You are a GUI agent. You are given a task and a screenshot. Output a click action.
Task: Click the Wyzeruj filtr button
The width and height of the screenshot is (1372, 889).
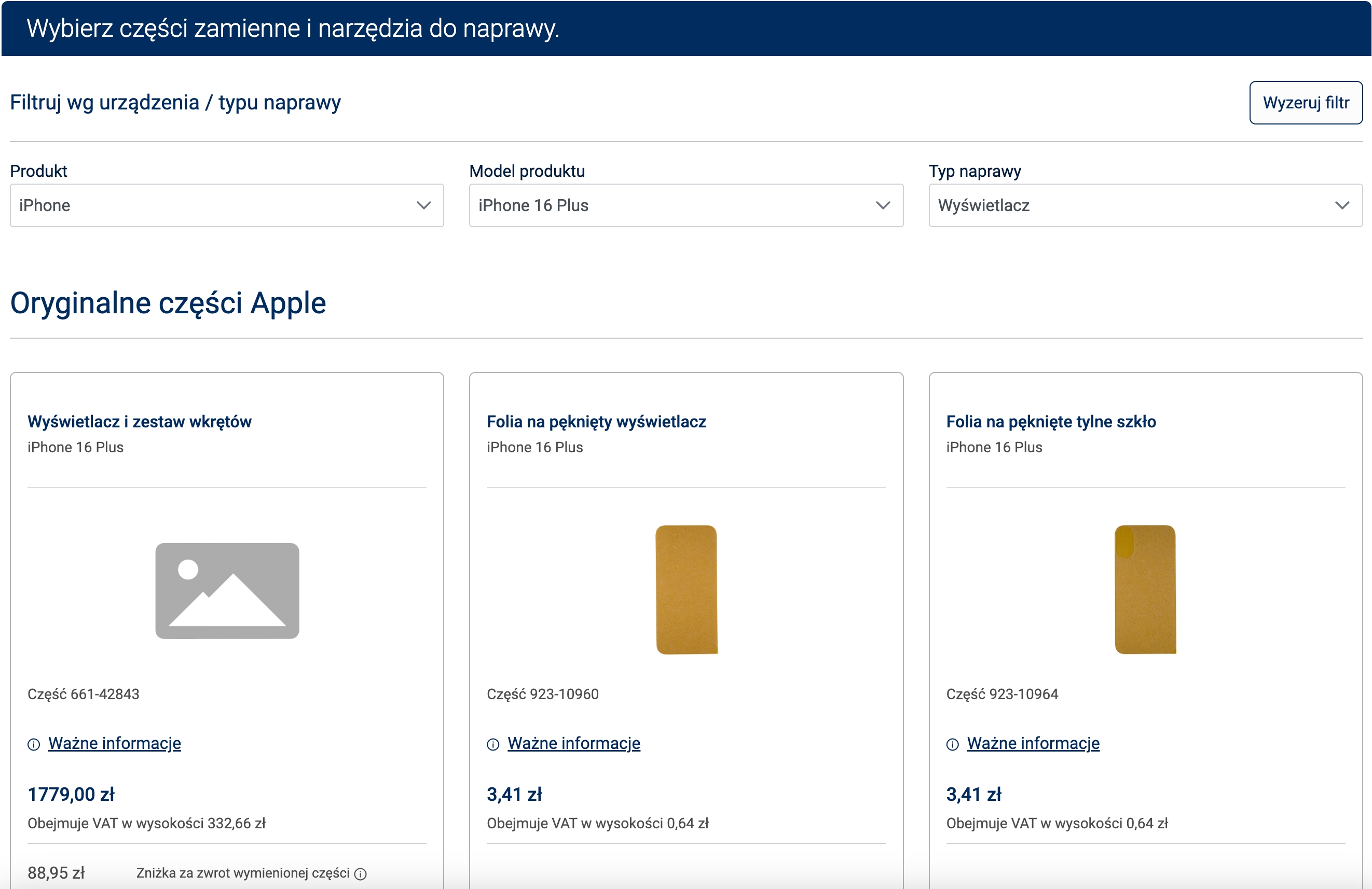(1305, 103)
